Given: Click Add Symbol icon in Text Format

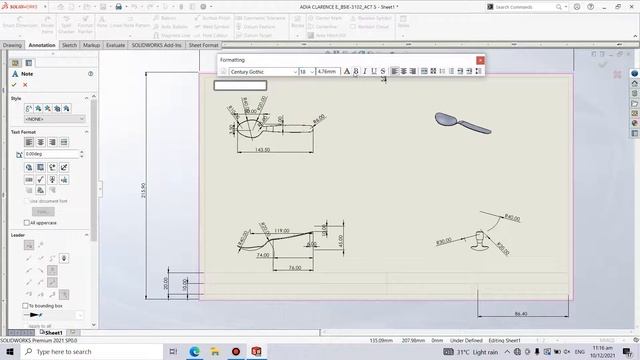Looking at the screenshot, I should (x=52, y=167).
